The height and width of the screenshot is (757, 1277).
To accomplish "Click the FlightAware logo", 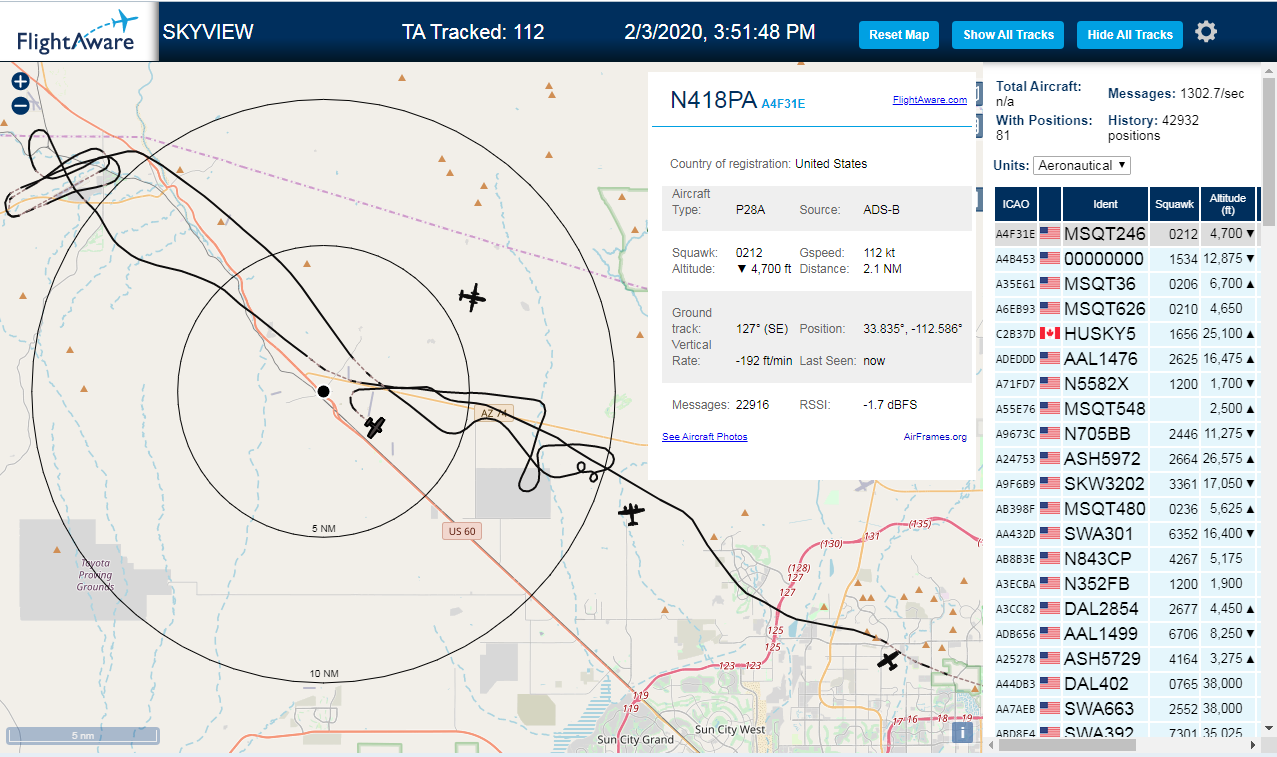I will pos(78,31).
